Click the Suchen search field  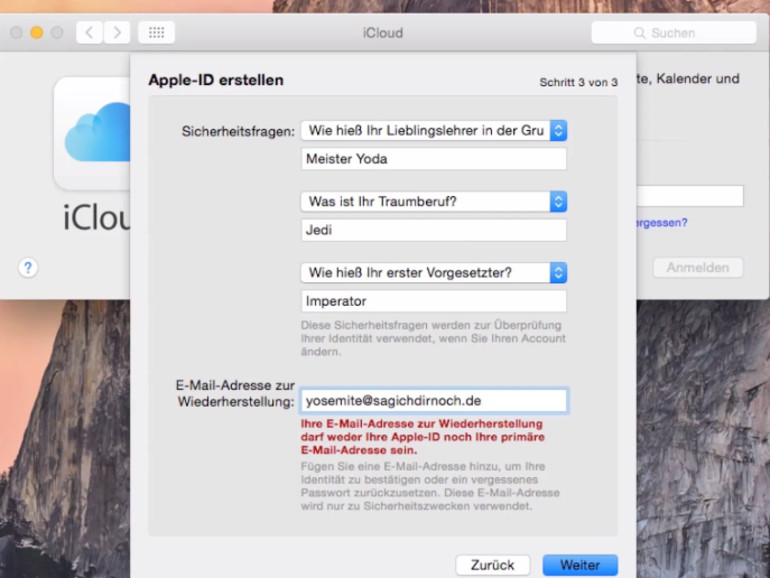tap(674, 33)
